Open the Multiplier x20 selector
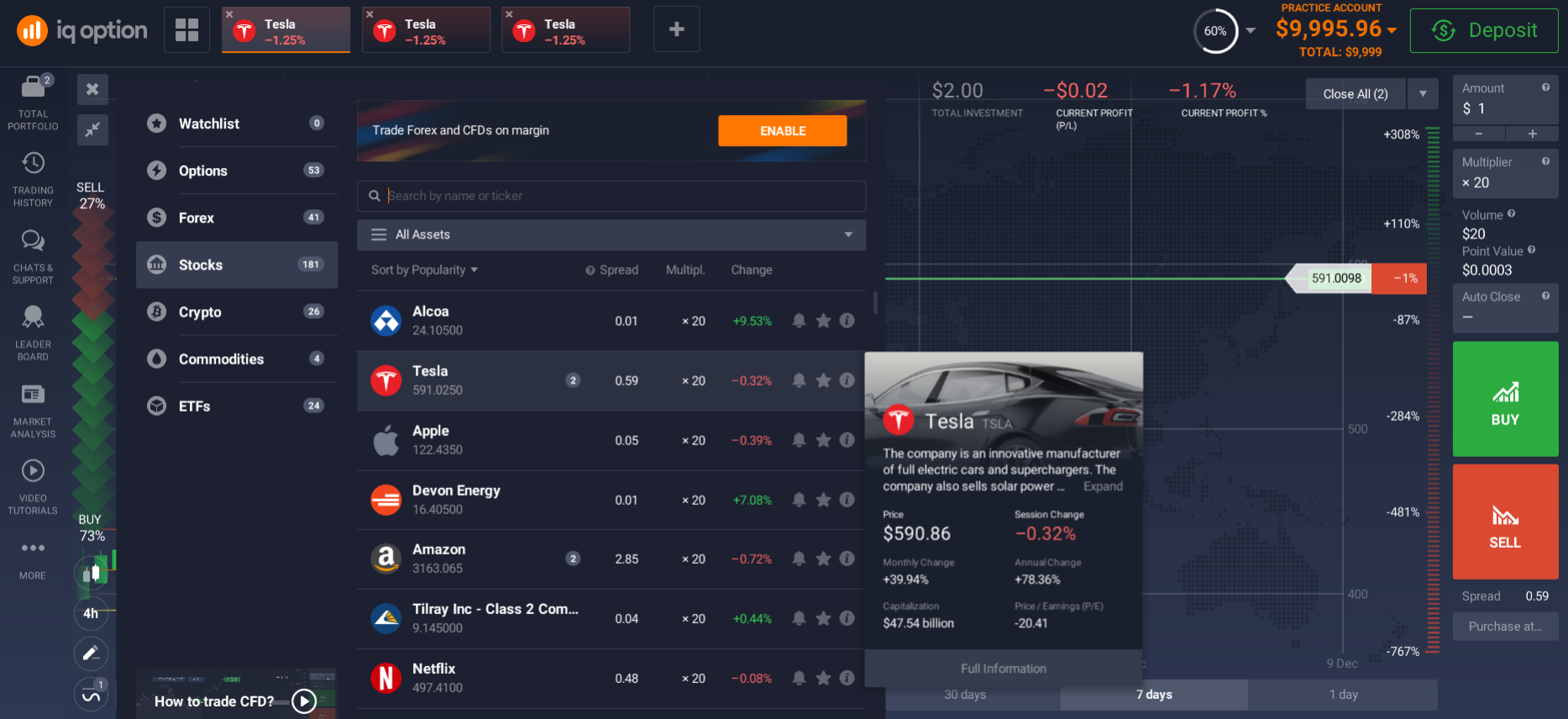The height and width of the screenshot is (719, 1568). tap(1505, 174)
